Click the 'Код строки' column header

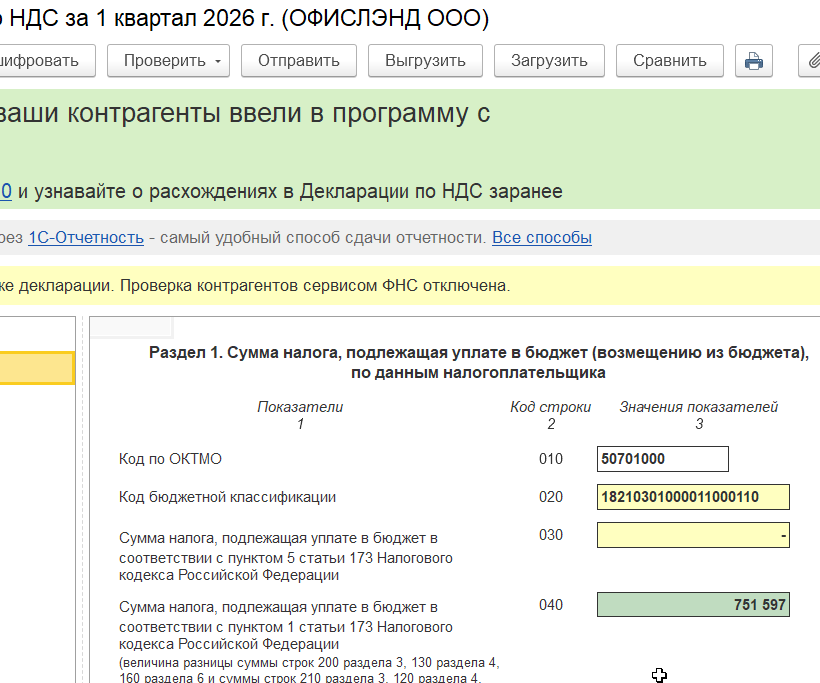[x=551, y=407]
